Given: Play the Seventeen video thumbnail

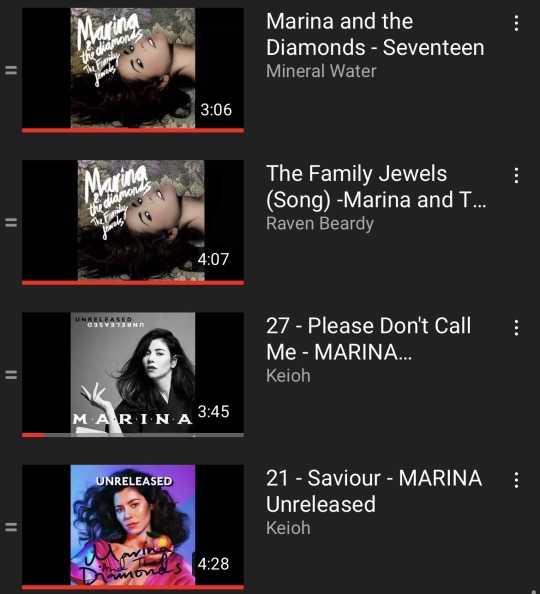Looking at the screenshot, I should 133,70.
